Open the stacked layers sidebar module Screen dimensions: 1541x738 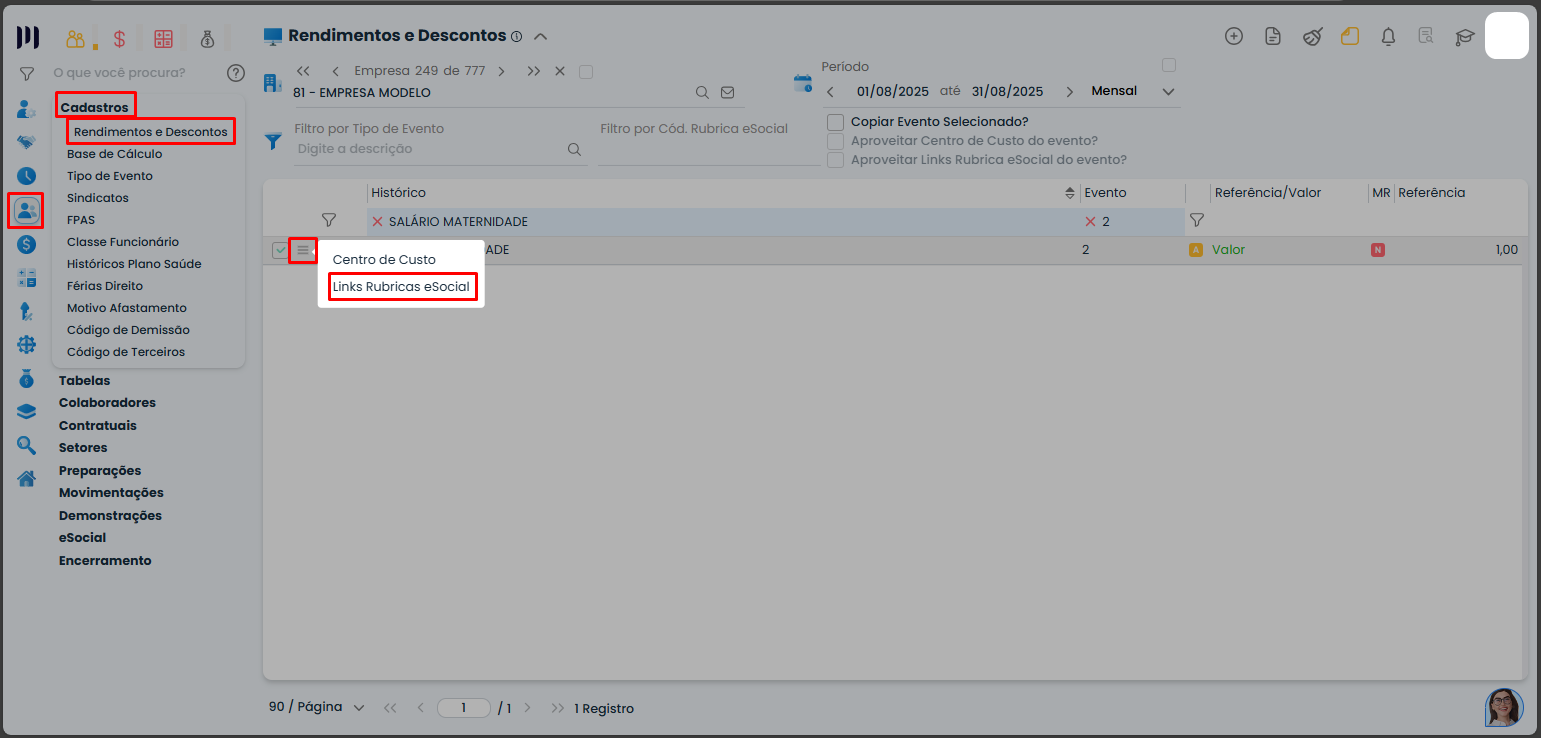coord(27,412)
